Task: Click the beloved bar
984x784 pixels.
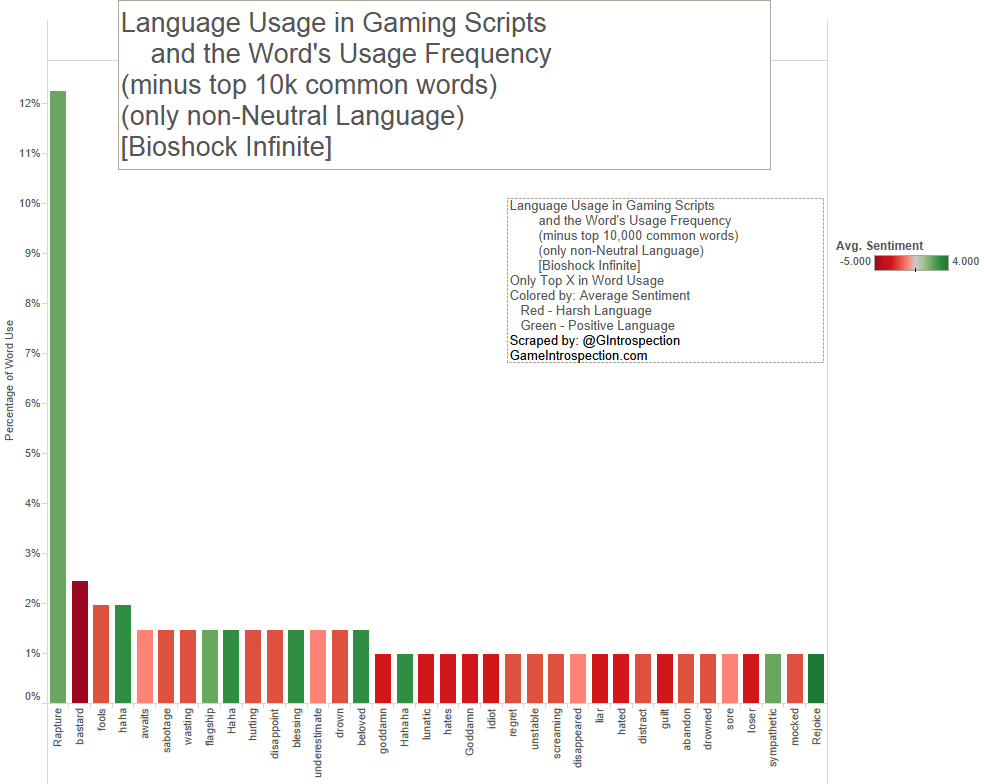Action: point(361,666)
